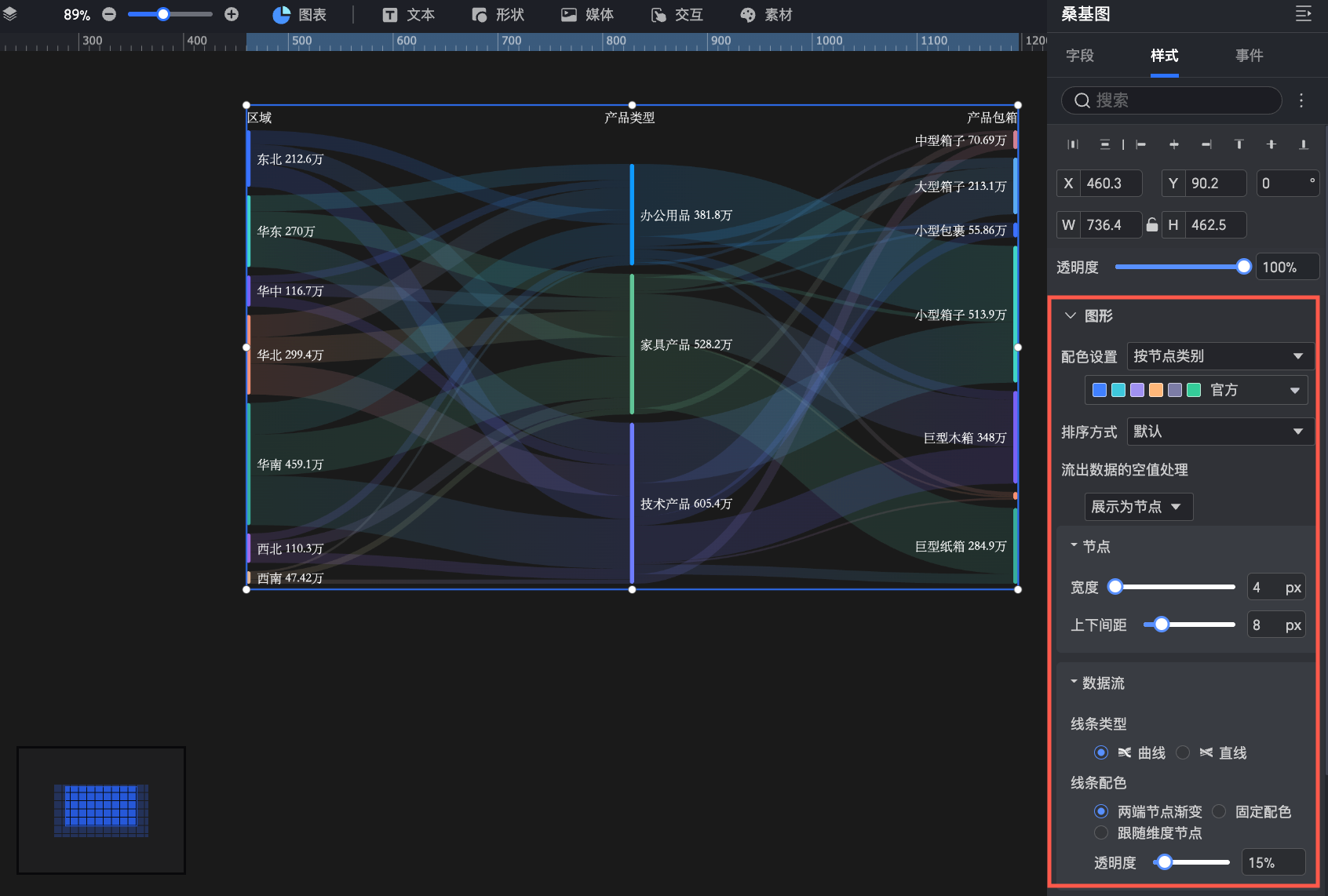1328x896 pixels.
Task: Click the canvas minimap thumbnail
Action: (x=101, y=810)
